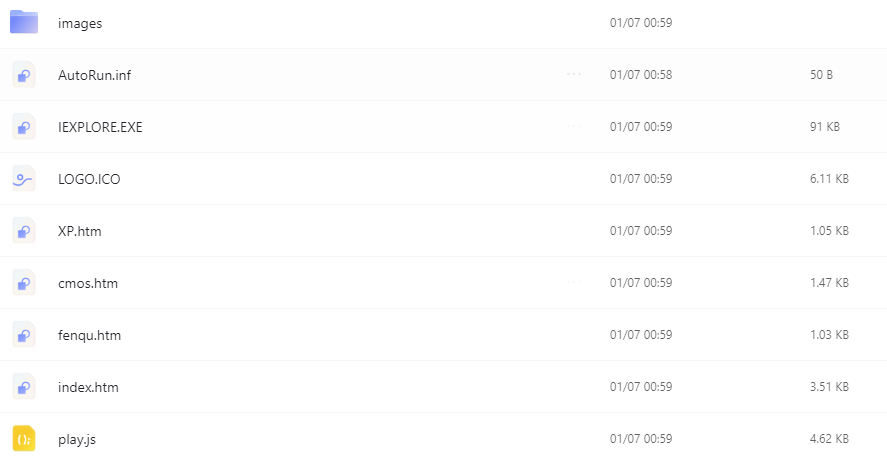Click the 91 KB size of IEXPLORE.EXE
The image size is (887, 464).
(825, 127)
